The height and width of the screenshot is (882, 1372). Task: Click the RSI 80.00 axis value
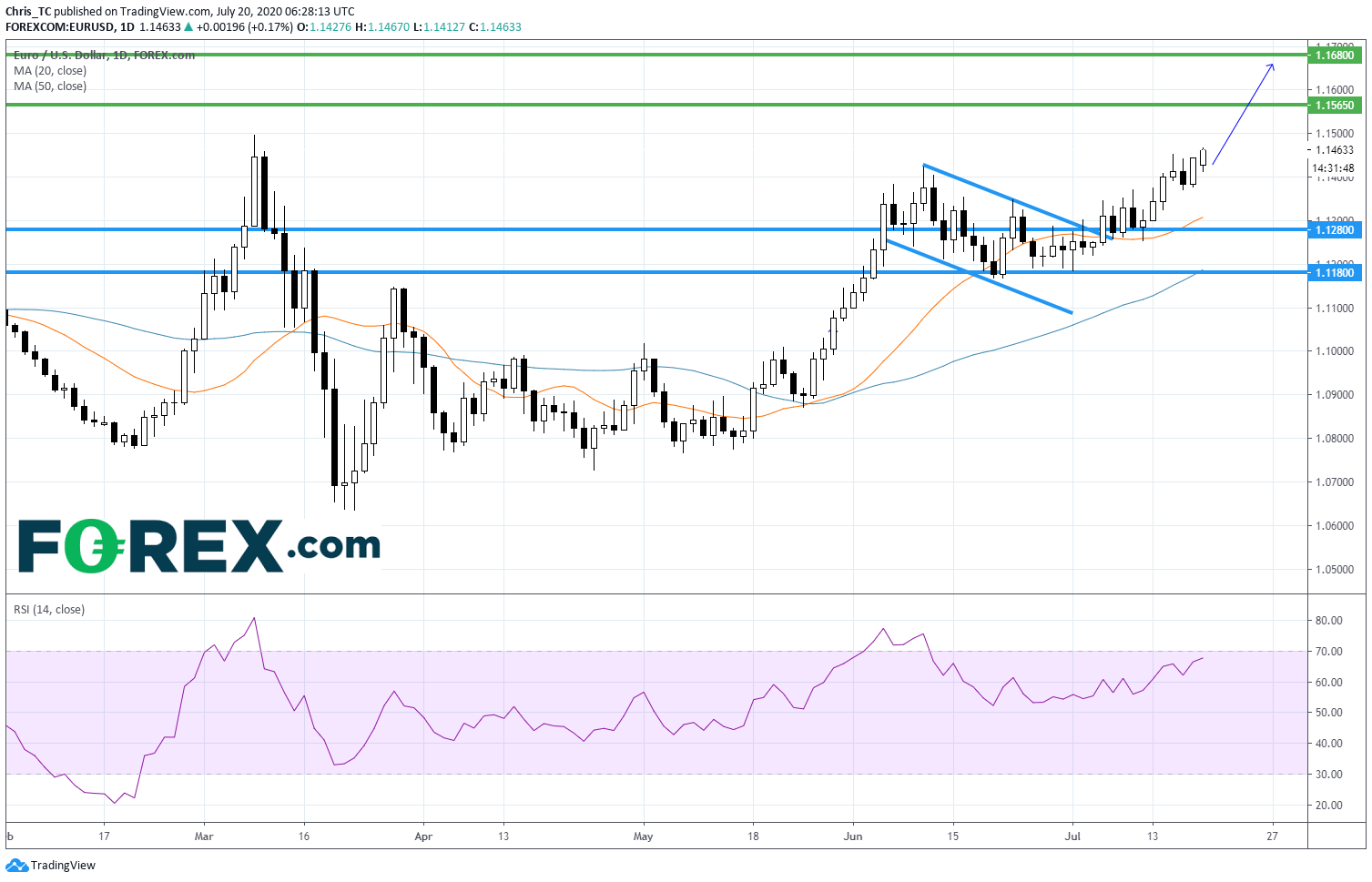point(1329,621)
